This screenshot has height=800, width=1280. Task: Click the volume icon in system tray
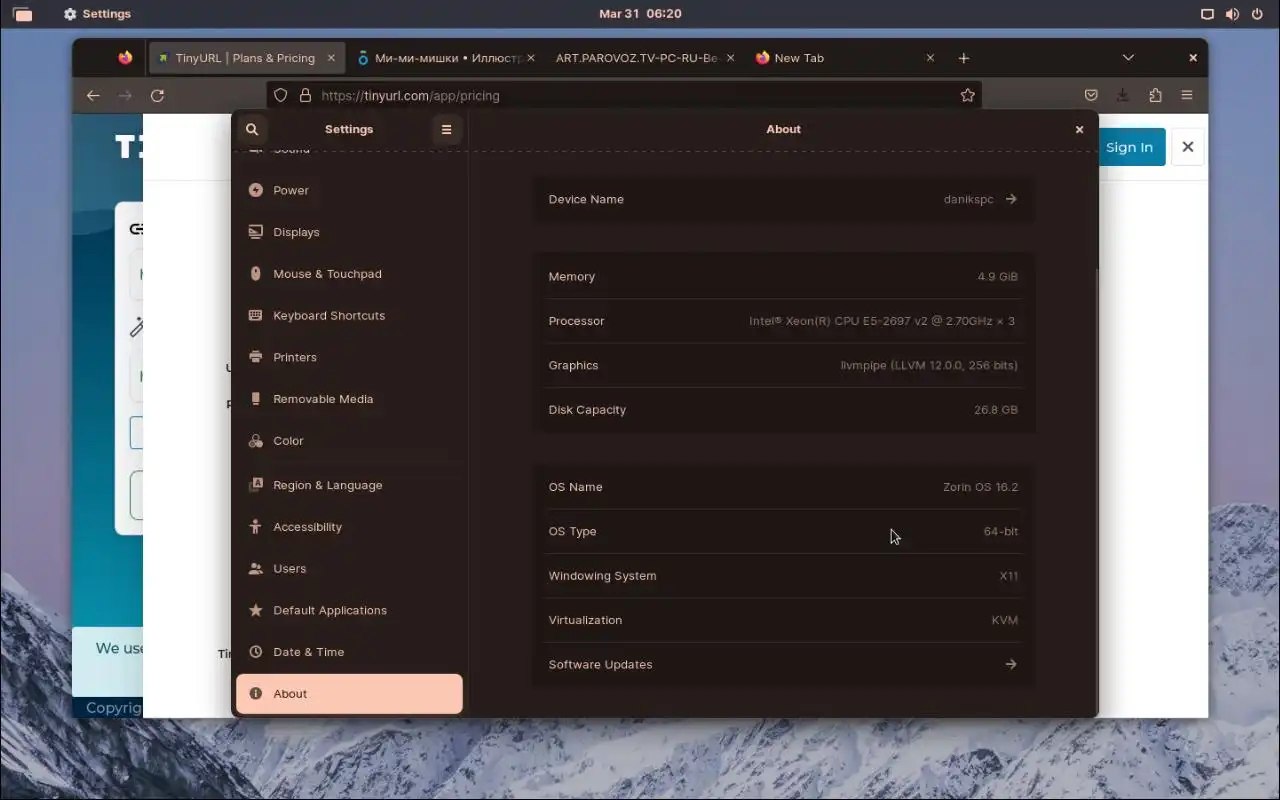point(1232,14)
